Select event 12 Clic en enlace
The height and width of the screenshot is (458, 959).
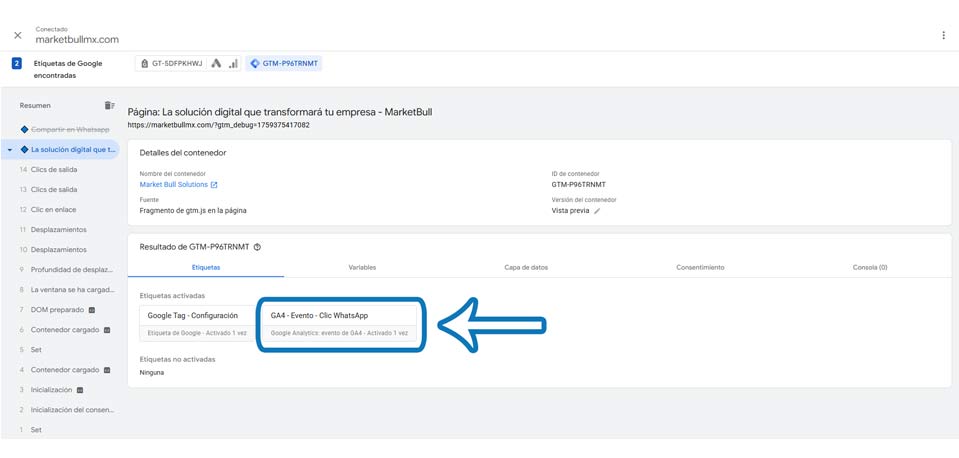coord(53,210)
